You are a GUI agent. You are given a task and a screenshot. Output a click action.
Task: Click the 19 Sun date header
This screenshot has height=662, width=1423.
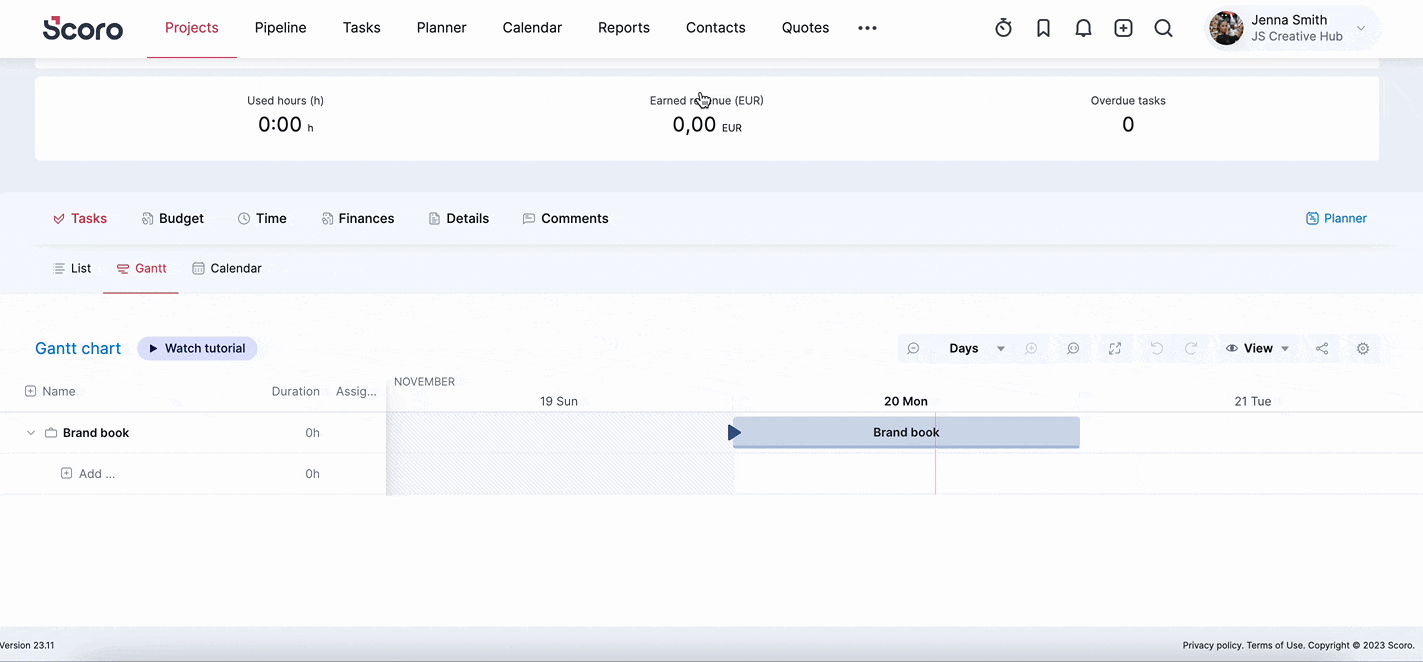tap(559, 401)
